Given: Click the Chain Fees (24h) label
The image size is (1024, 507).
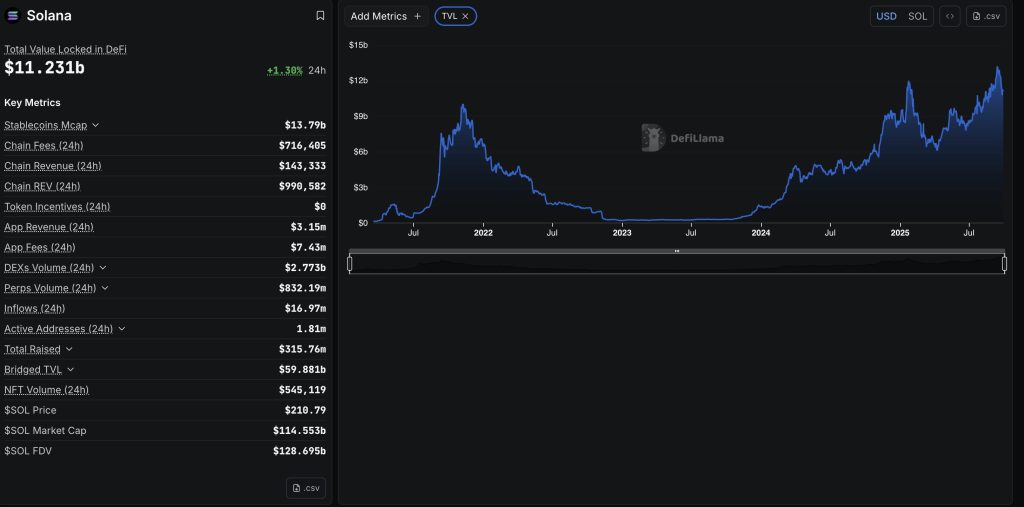Looking at the screenshot, I should click(x=44, y=146).
